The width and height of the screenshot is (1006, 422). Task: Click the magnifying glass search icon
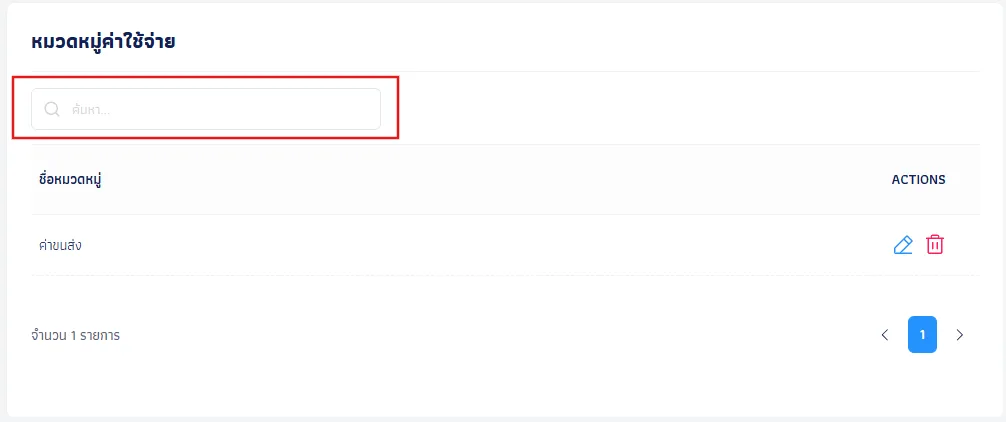pos(52,109)
